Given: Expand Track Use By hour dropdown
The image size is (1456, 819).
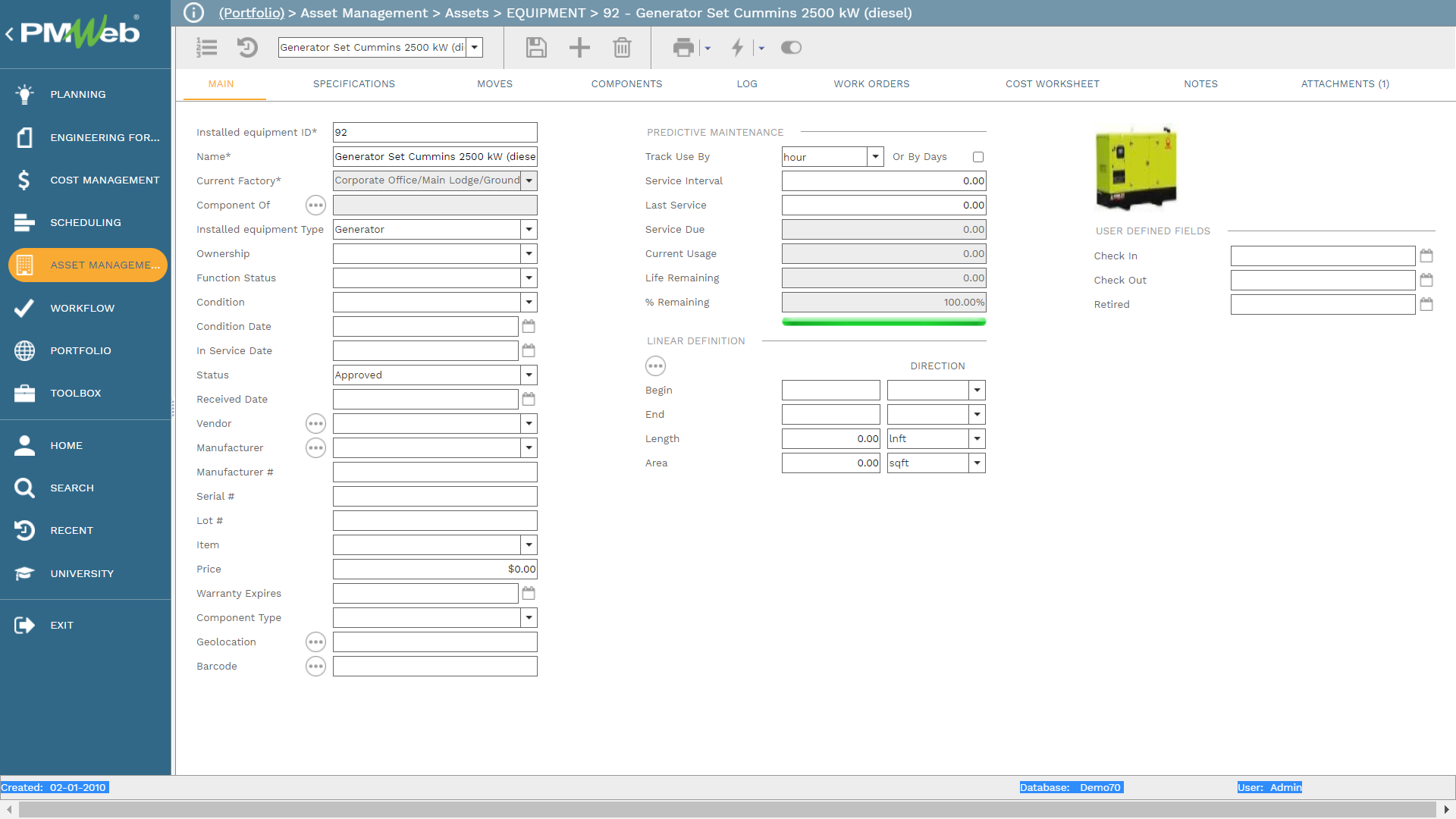Looking at the screenshot, I should (875, 157).
